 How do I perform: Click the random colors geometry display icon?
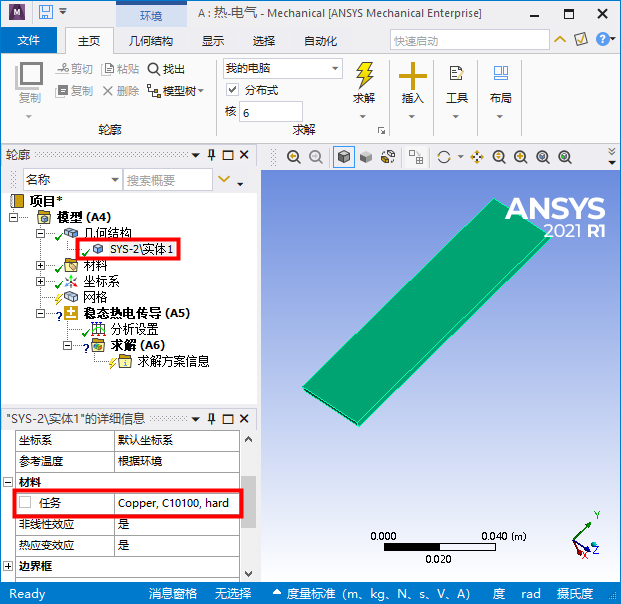[388, 157]
